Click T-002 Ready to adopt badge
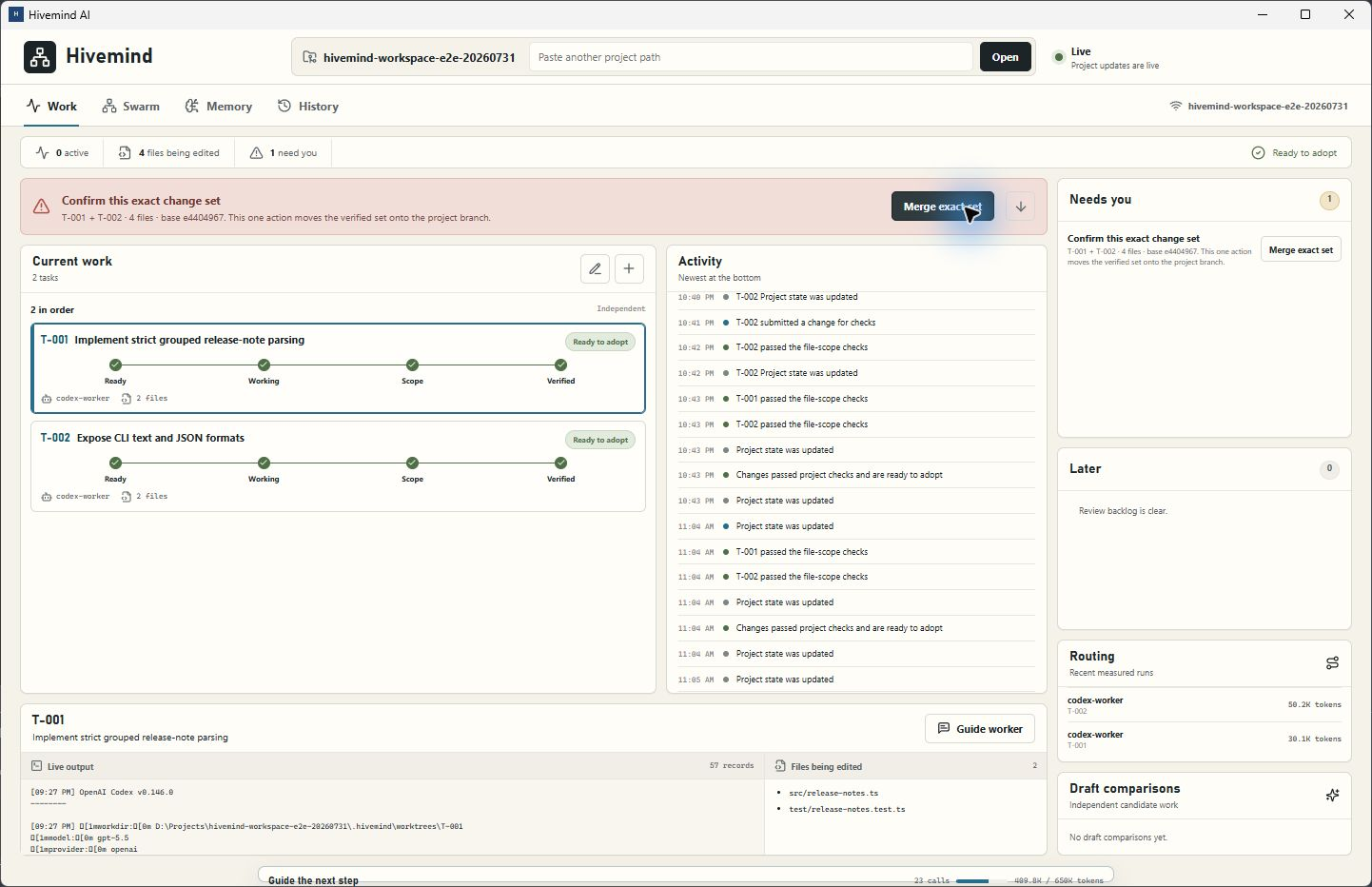This screenshot has height=887, width=1372. point(600,440)
